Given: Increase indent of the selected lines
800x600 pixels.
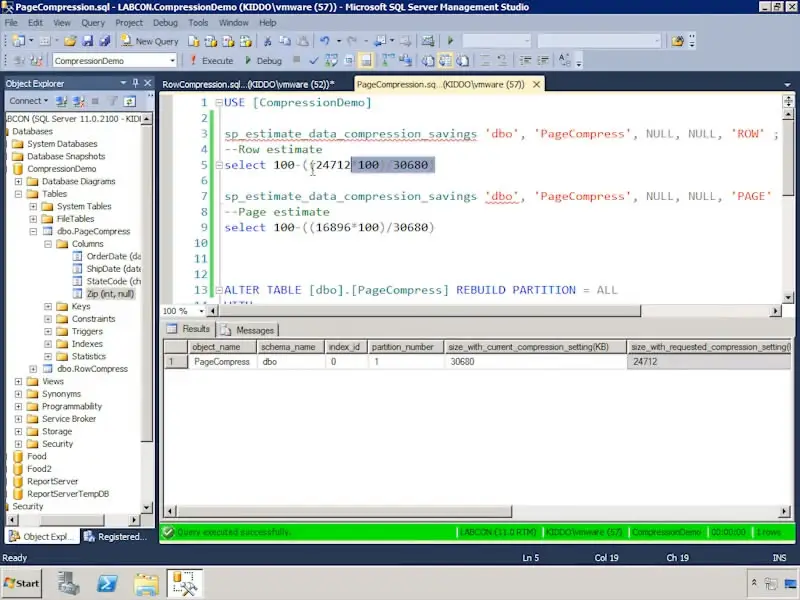Looking at the screenshot, I should (543, 61).
